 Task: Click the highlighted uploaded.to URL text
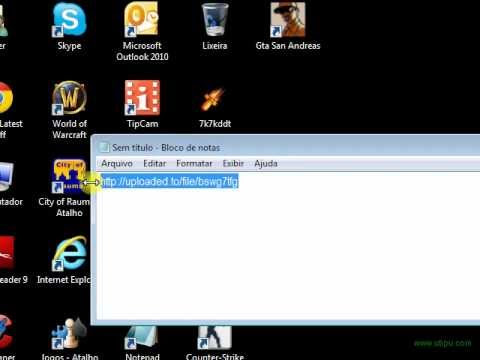click(x=170, y=181)
